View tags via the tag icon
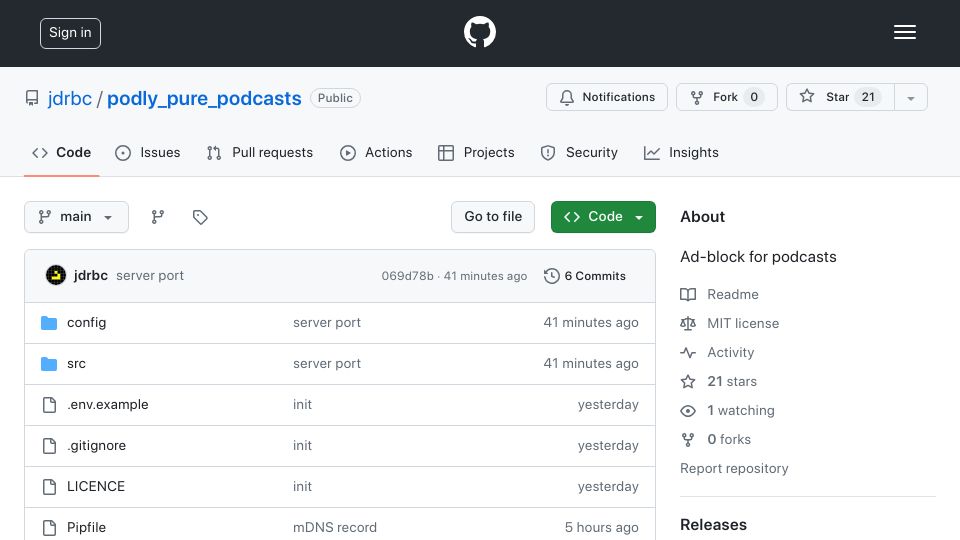This screenshot has height=540, width=960. coord(200,217)
